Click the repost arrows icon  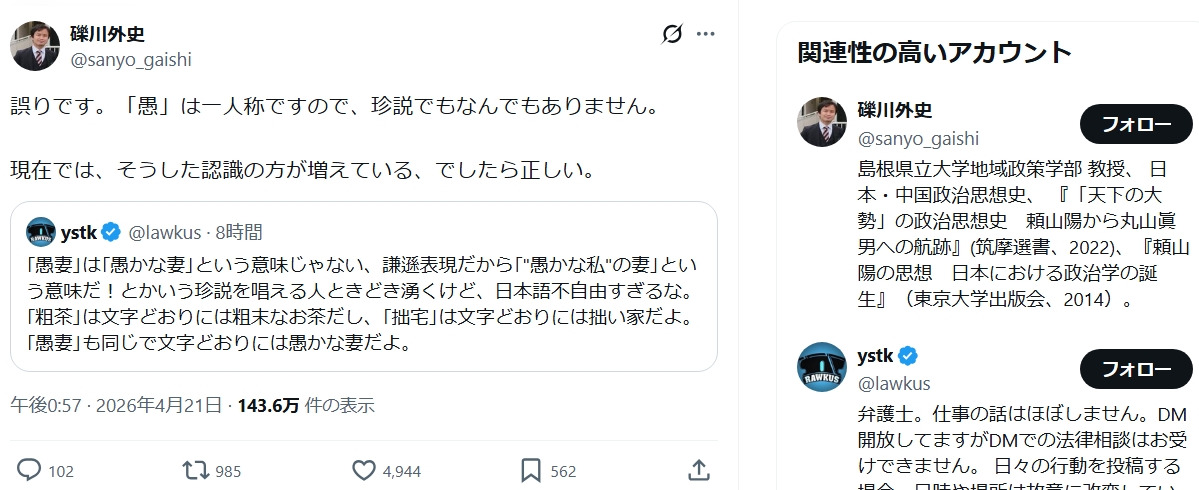pos(194,470)
